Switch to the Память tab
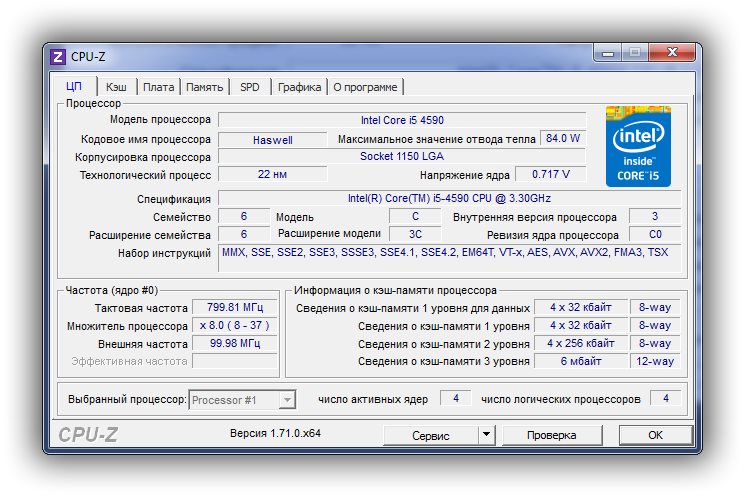 point(204,87)
